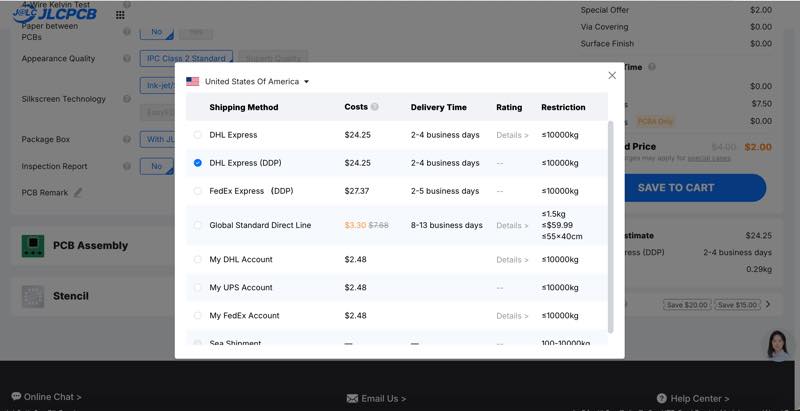Click the US flag icon
This screenshot has width=800, height=411.
(192, 82)
